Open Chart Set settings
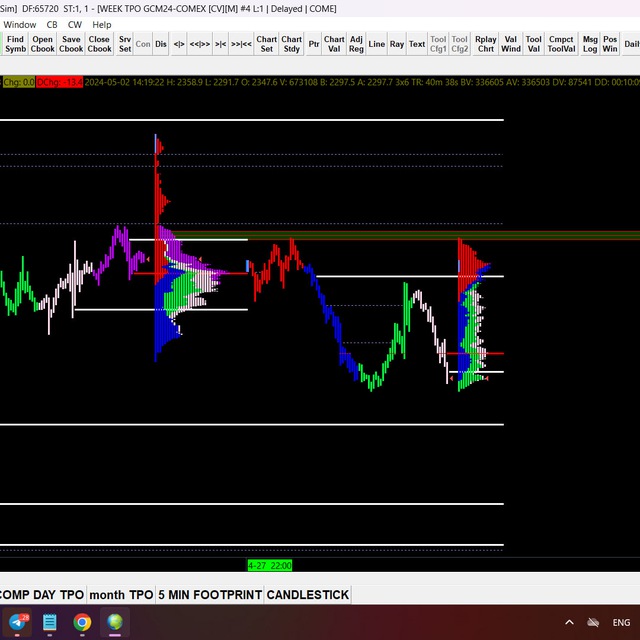640x640 pixels. tap(267, 44)
